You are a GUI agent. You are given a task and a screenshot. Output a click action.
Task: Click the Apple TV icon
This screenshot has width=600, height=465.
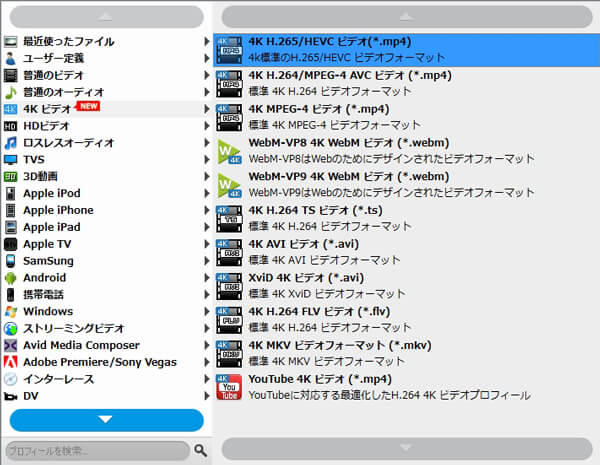[x=11, y=244]
